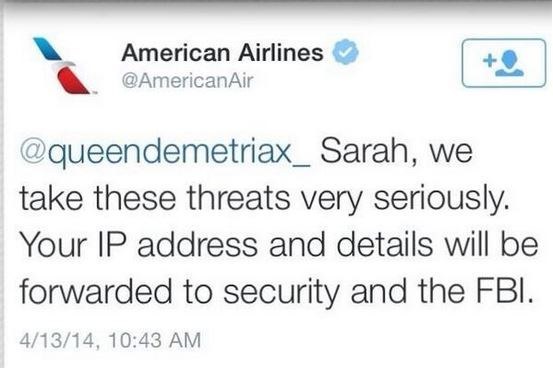Open the @queendemetriax_ mention

coord(165,153)
